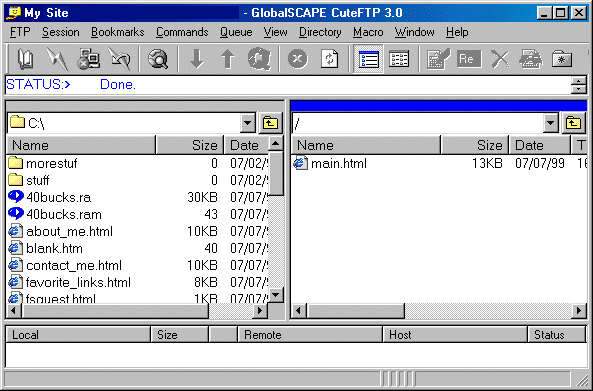The width and height of the screenshot is (593, 391).
Task: Expand the remote / path dropdown
Action: click(551, 123)
